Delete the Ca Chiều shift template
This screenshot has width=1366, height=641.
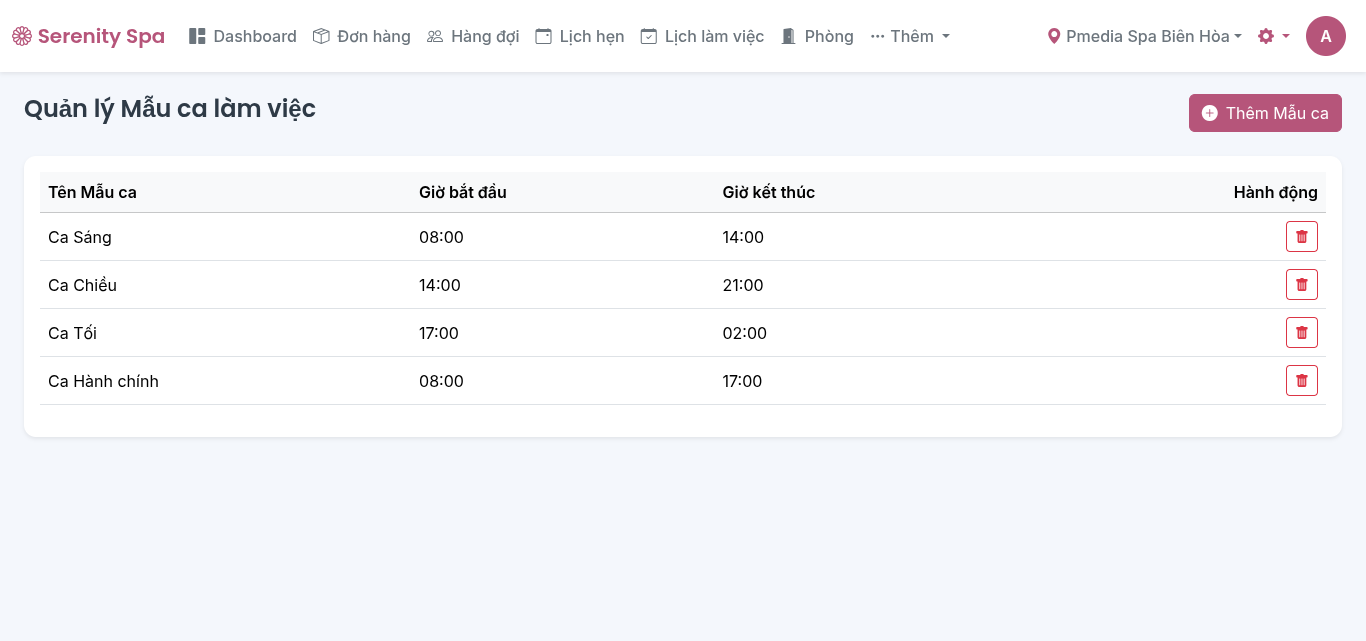1301,285
